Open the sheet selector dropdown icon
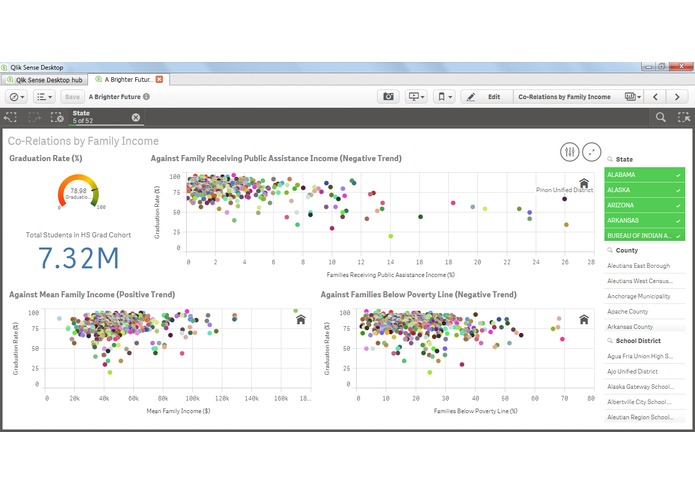Screen dimensions: 695x494 633,97
